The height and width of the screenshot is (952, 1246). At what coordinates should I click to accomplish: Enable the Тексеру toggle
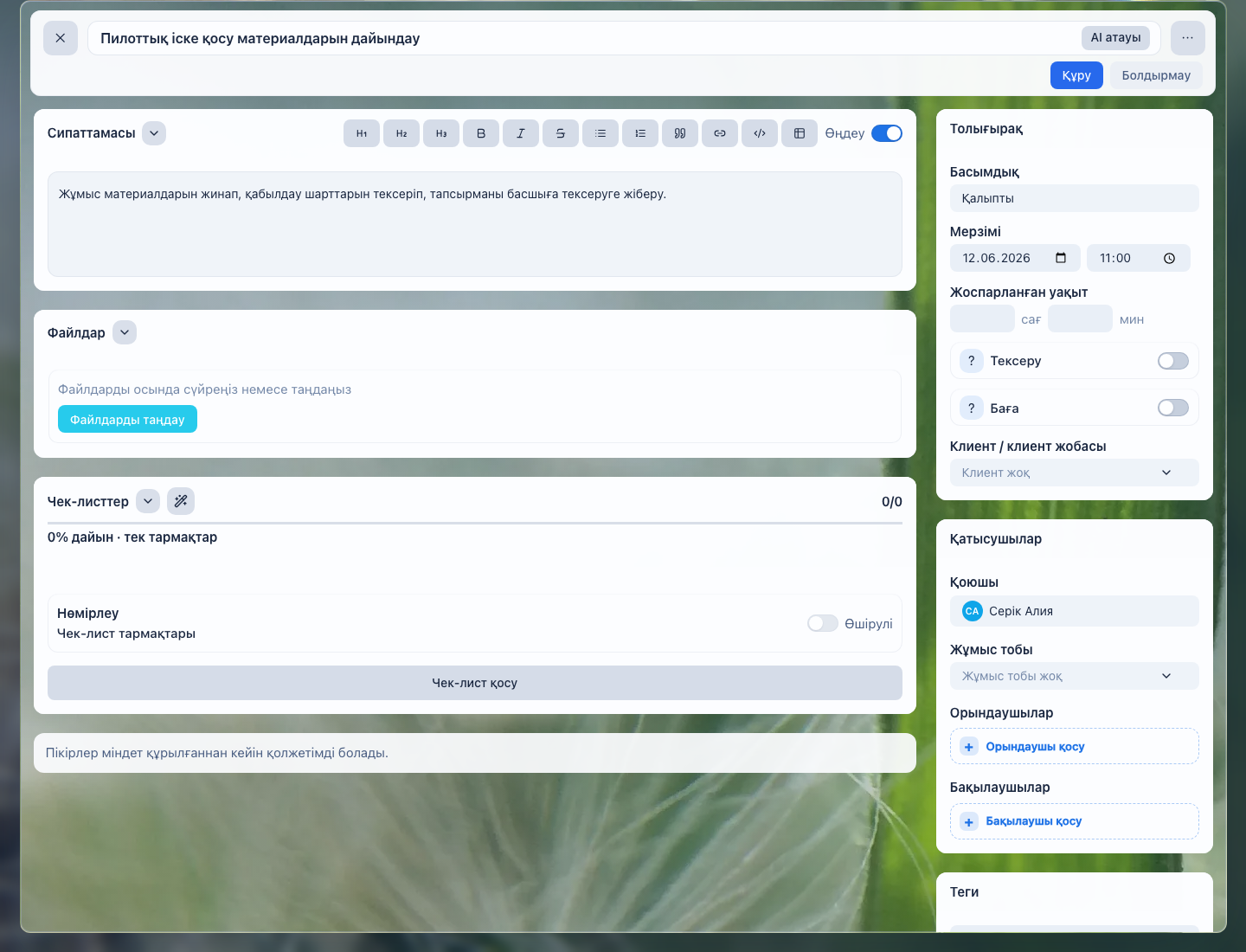1173,361
